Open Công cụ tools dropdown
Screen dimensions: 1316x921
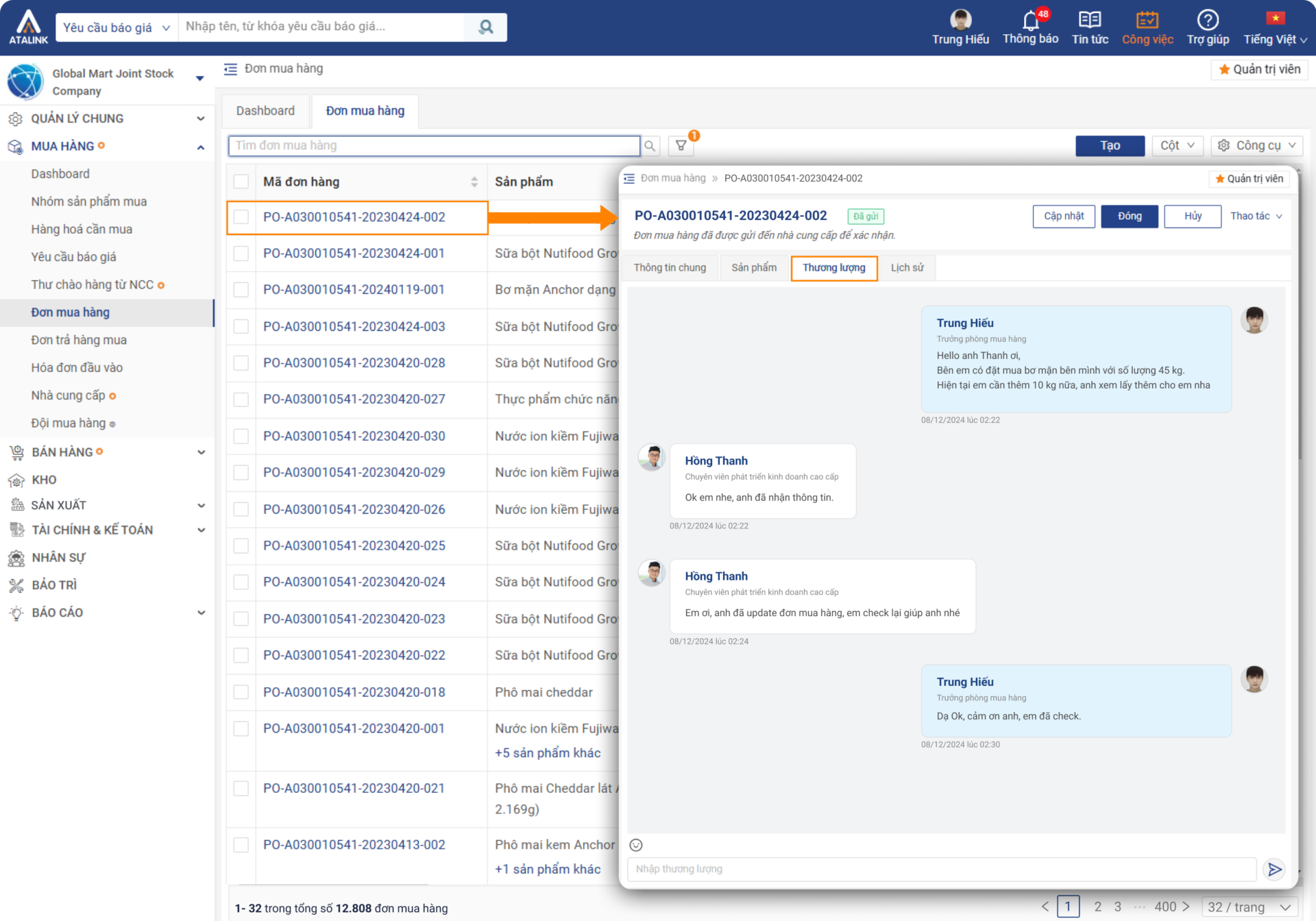tap(1257, 145)
